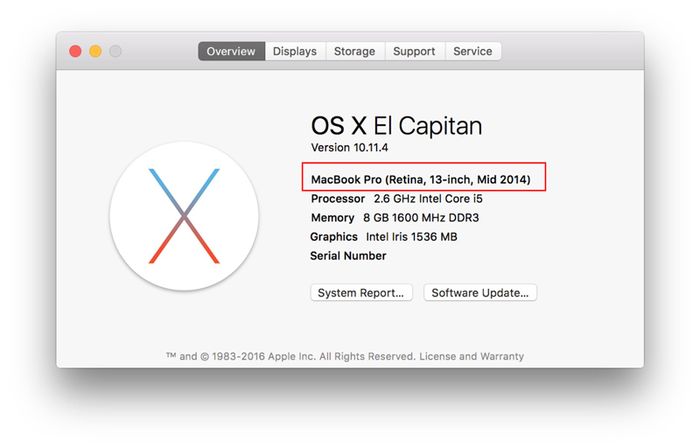
Task: Minimize window with yellow button
Action: coord(95,51)
